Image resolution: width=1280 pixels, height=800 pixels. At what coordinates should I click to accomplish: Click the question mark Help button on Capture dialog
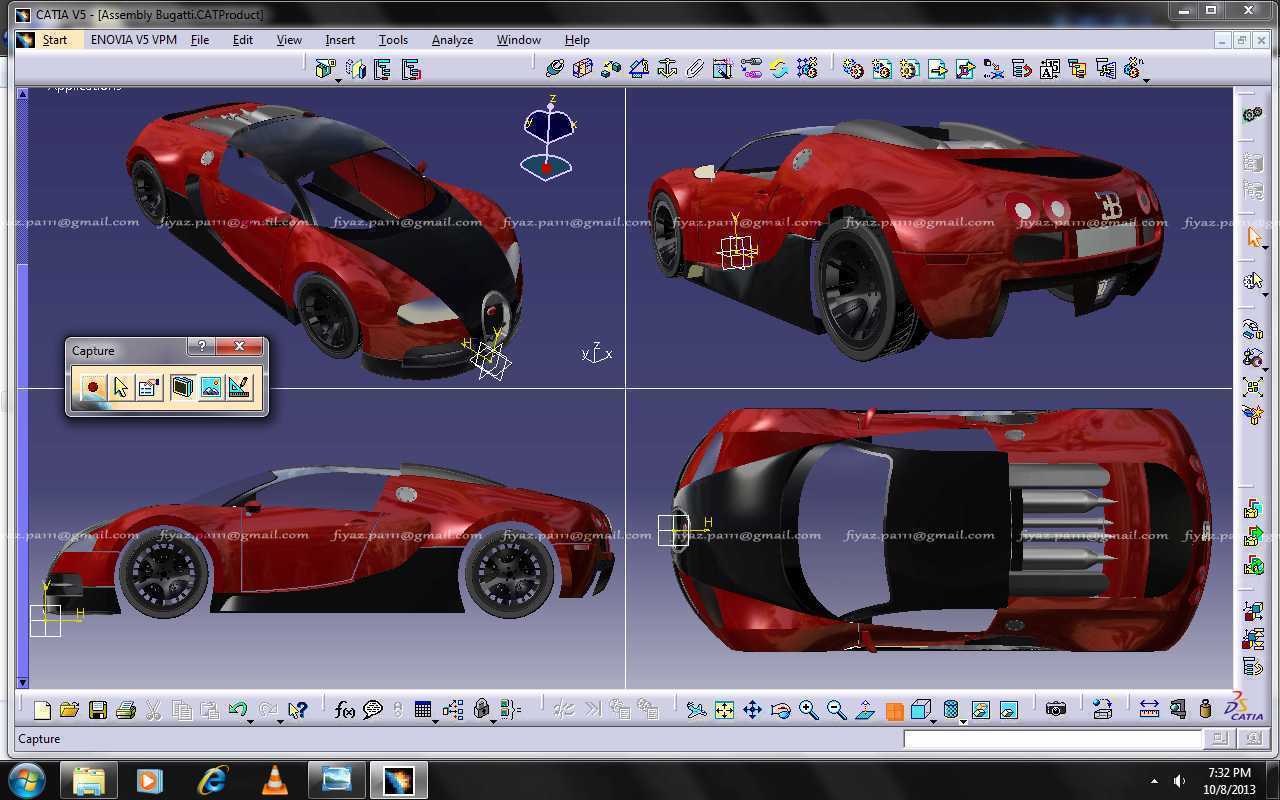coord(201,346)
